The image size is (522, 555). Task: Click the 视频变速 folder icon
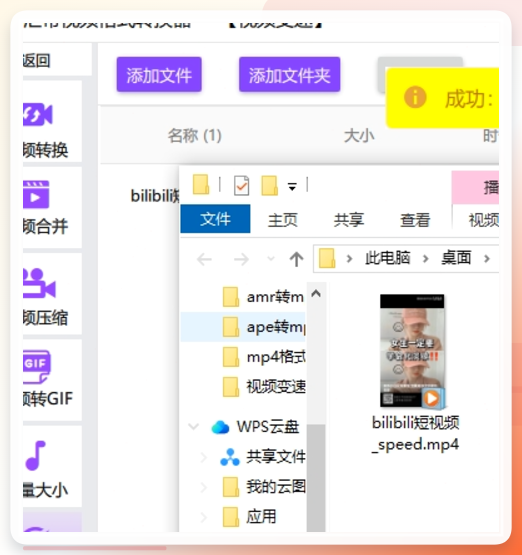pyautogui.click(x=231, y=387)
